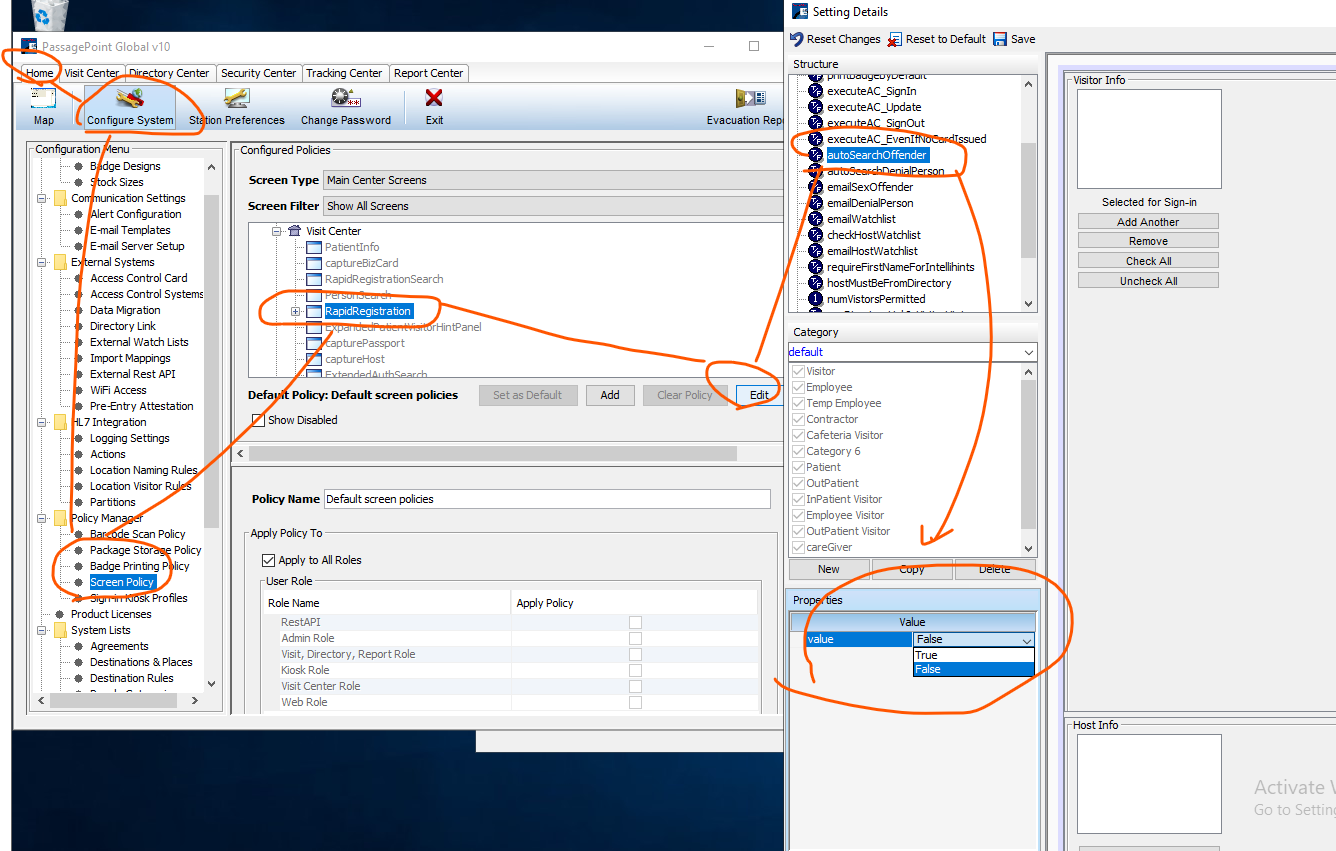Select the captureBizCard screen node

coord(361,263)
